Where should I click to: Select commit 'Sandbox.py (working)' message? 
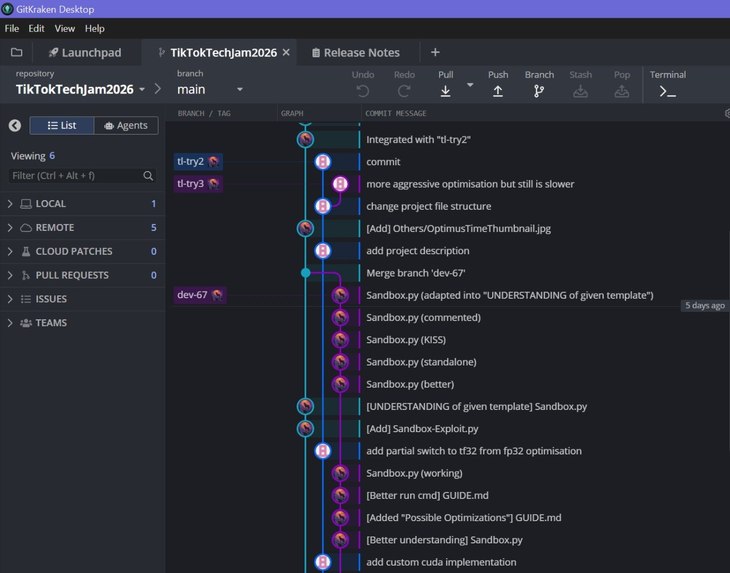(x=414, y=473)
